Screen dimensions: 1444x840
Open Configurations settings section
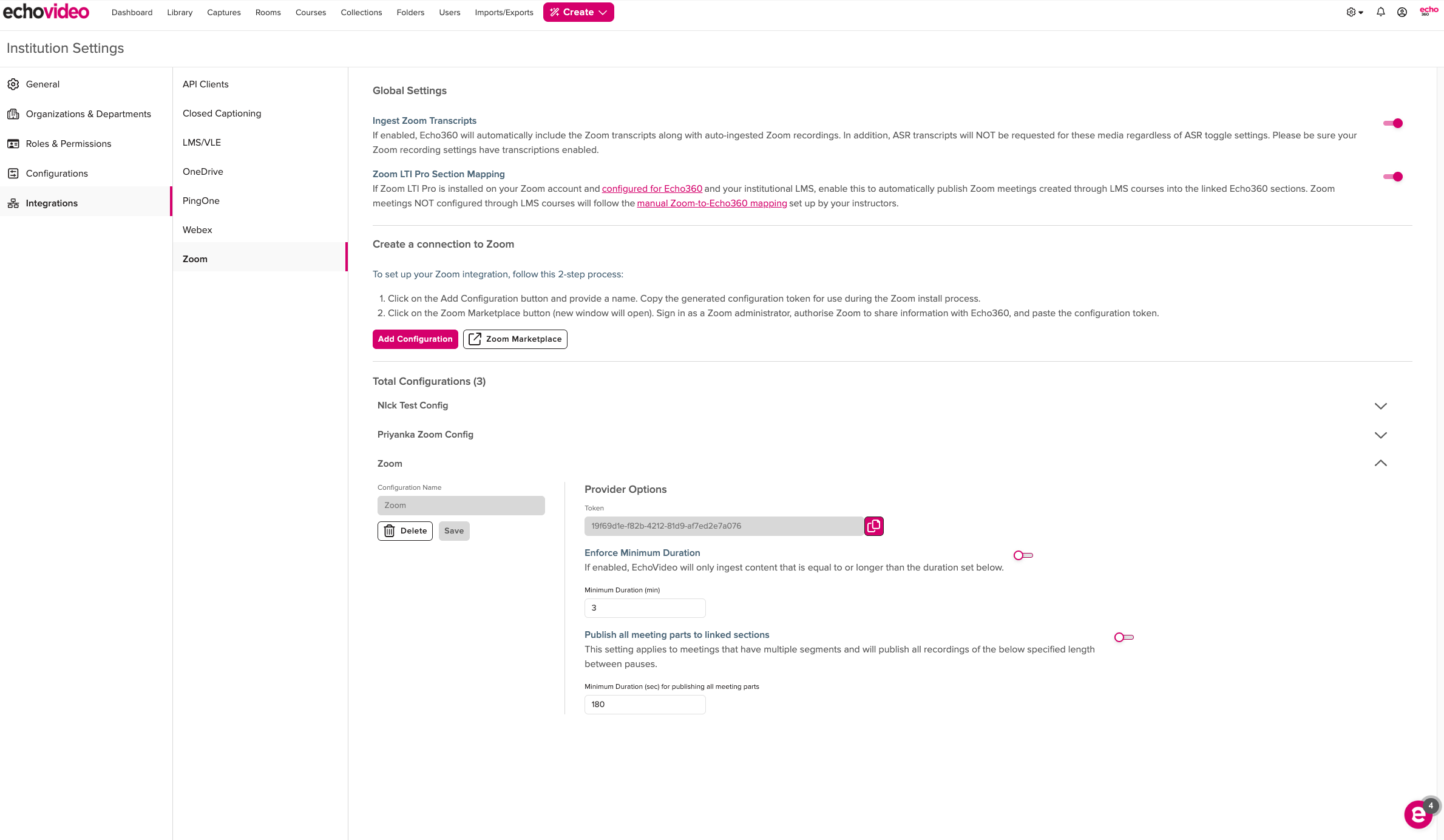click(86, 174)
